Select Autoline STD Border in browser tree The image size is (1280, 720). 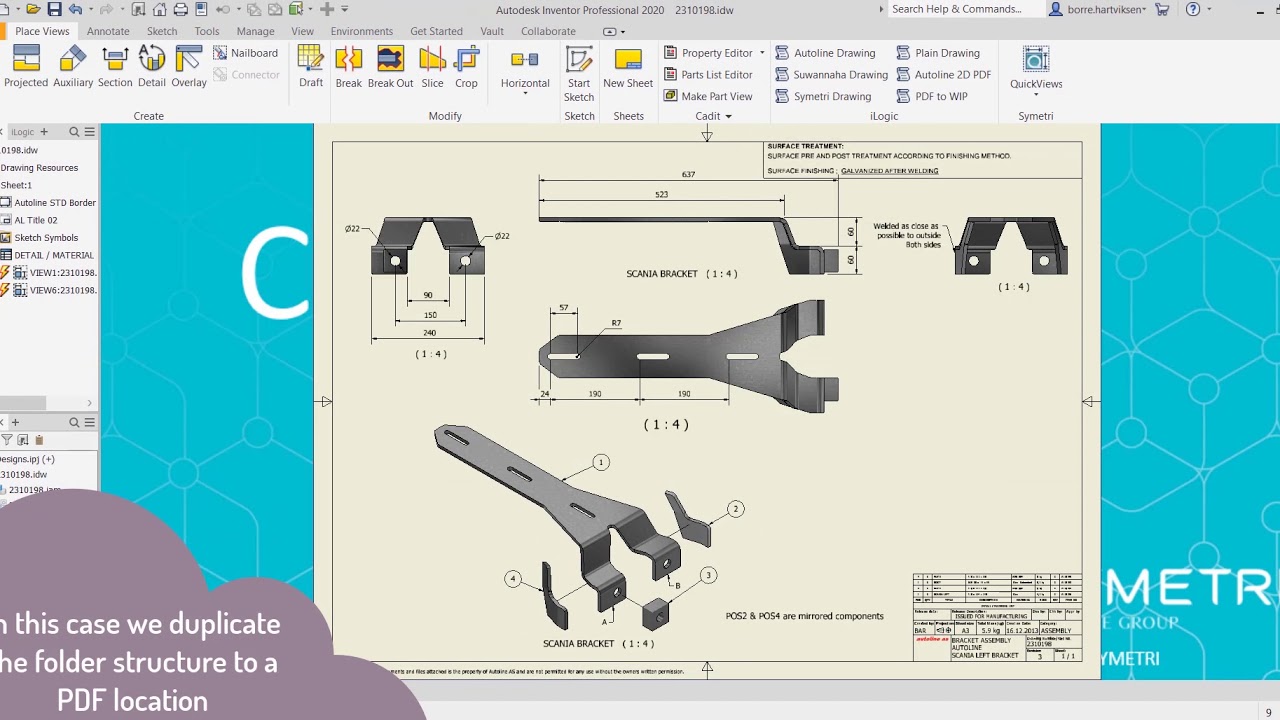coord(48,202)
